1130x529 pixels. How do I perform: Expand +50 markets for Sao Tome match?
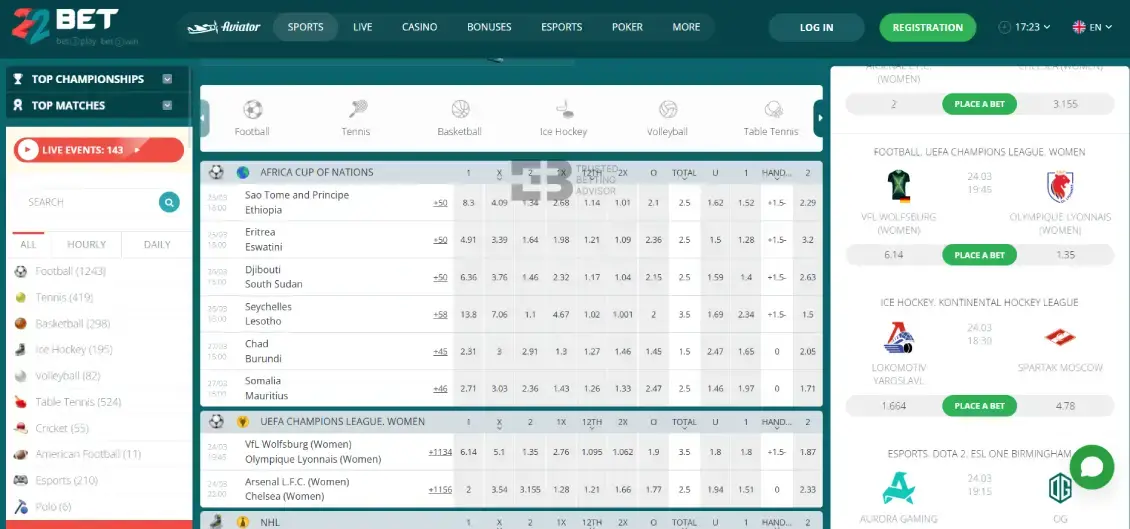[440, 203]
